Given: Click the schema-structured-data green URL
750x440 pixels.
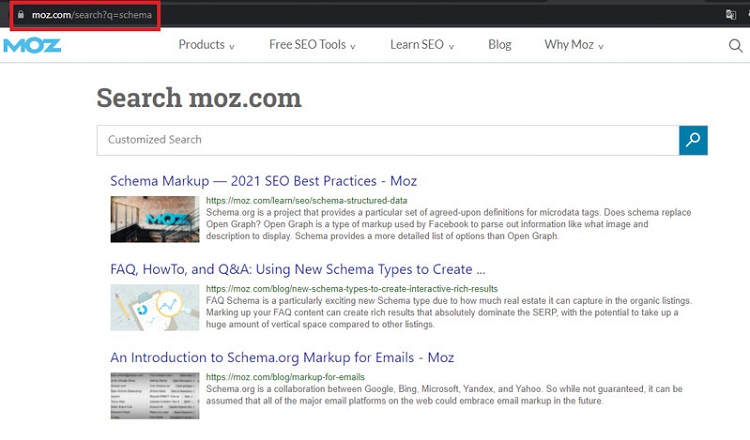Looking at the screenshot, I should [x=307, y=200].
